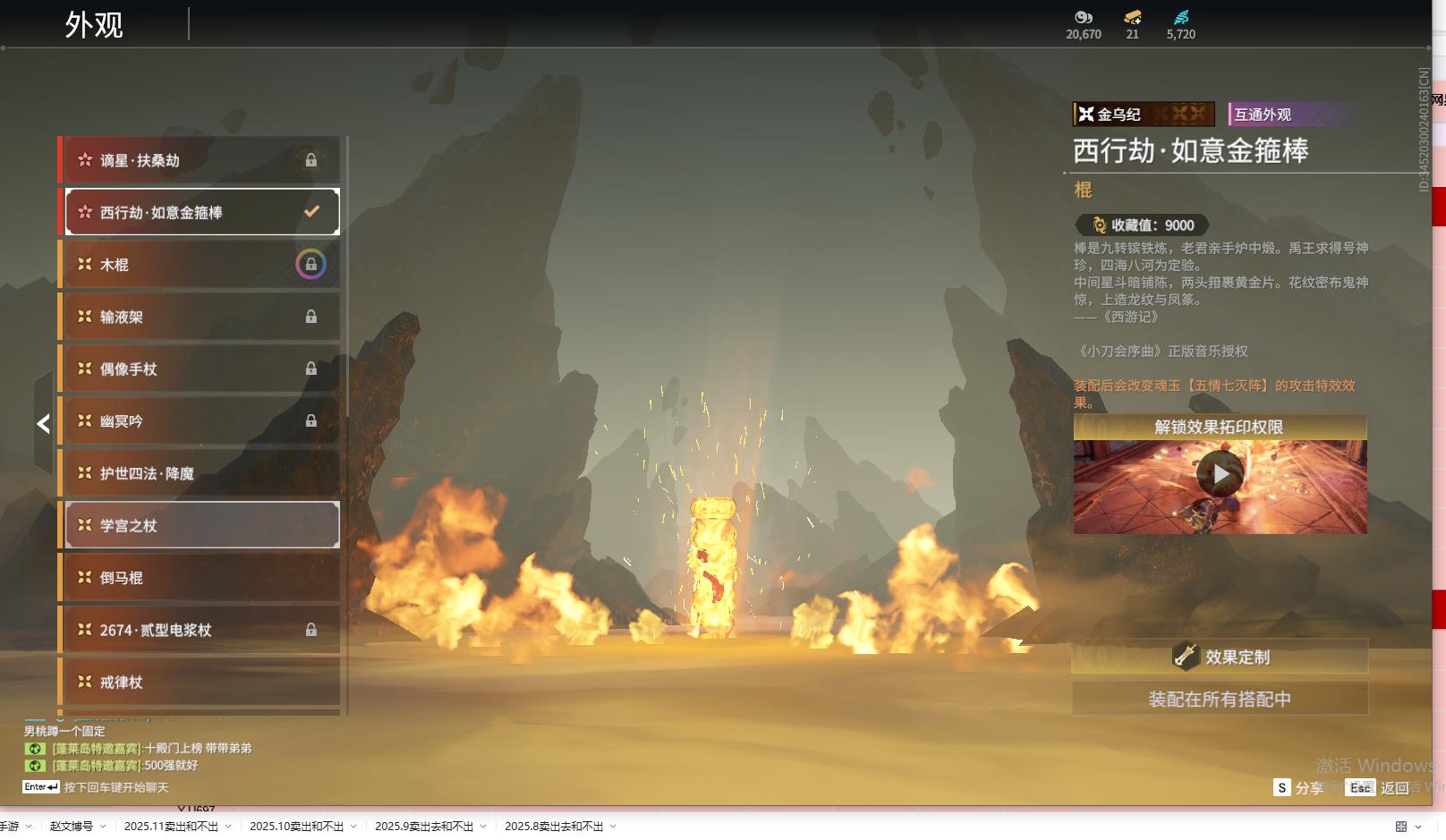Screen dimensions: 1446x840
Task: Click the Enter key chat icon
Action: click(x=41, y=787)
